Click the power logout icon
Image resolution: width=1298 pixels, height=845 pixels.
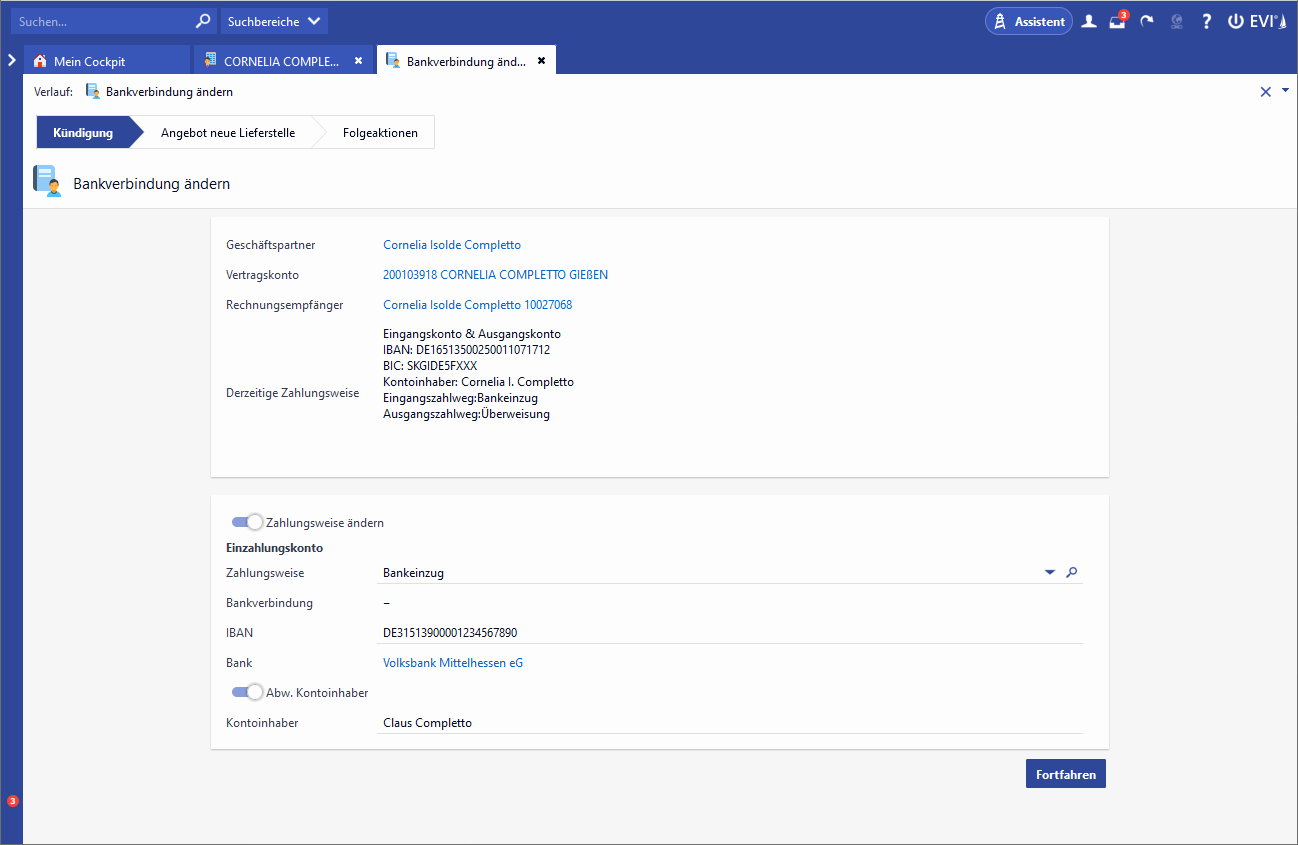coord(1236,21)
